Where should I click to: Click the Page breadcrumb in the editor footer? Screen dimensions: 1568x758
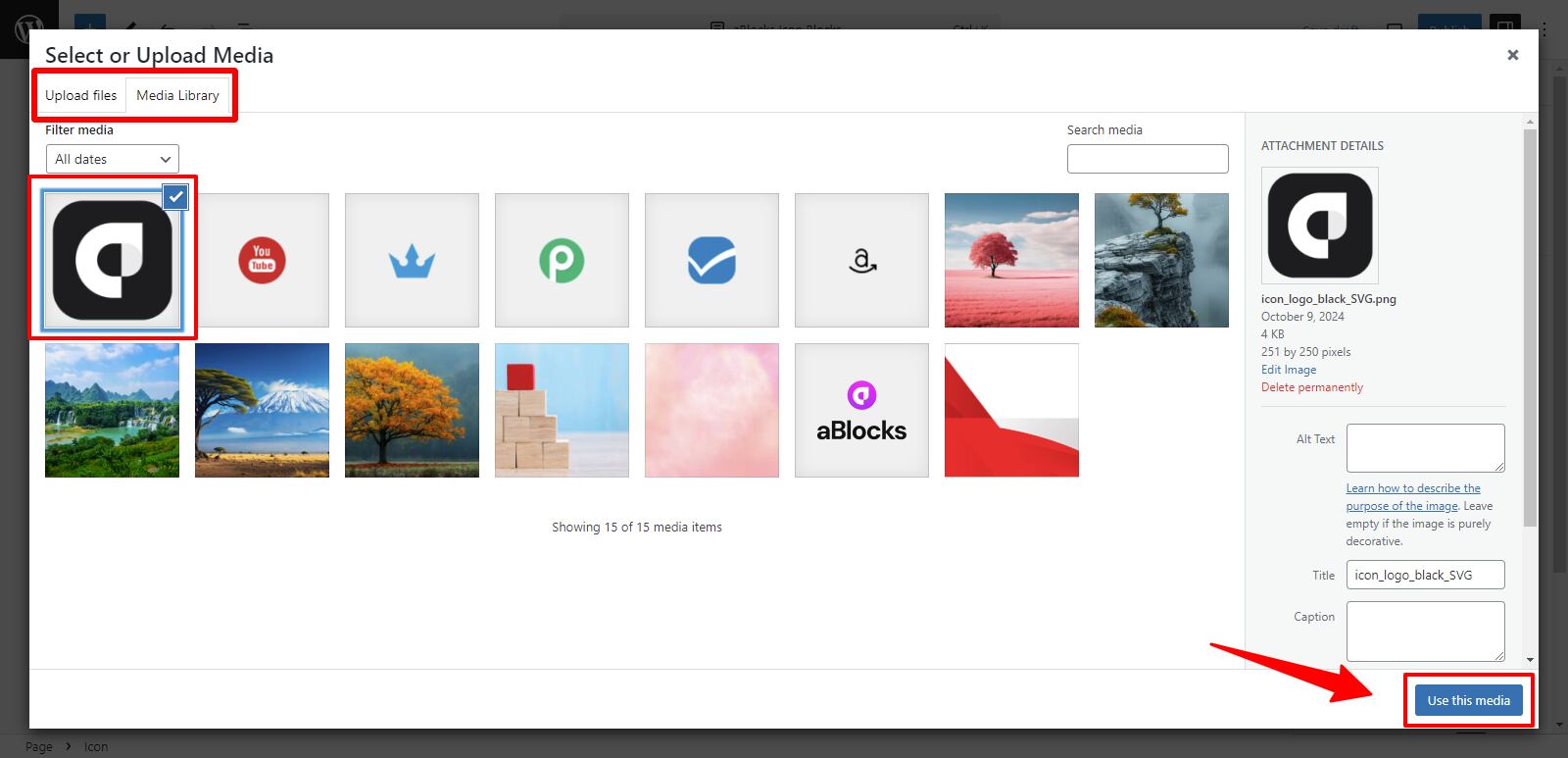click(x=39, y=747)
